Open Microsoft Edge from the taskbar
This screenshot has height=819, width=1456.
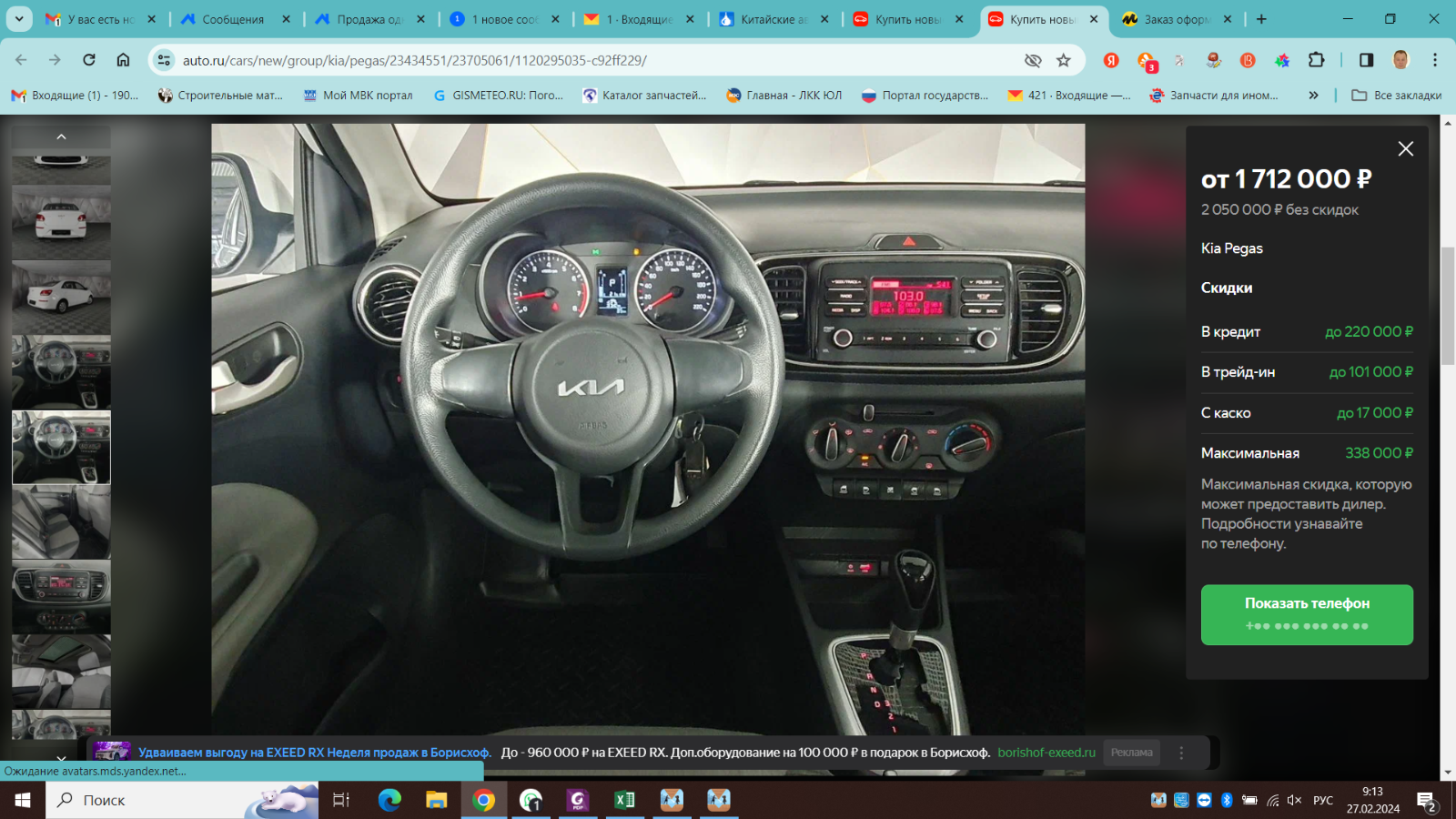(389, 800)
